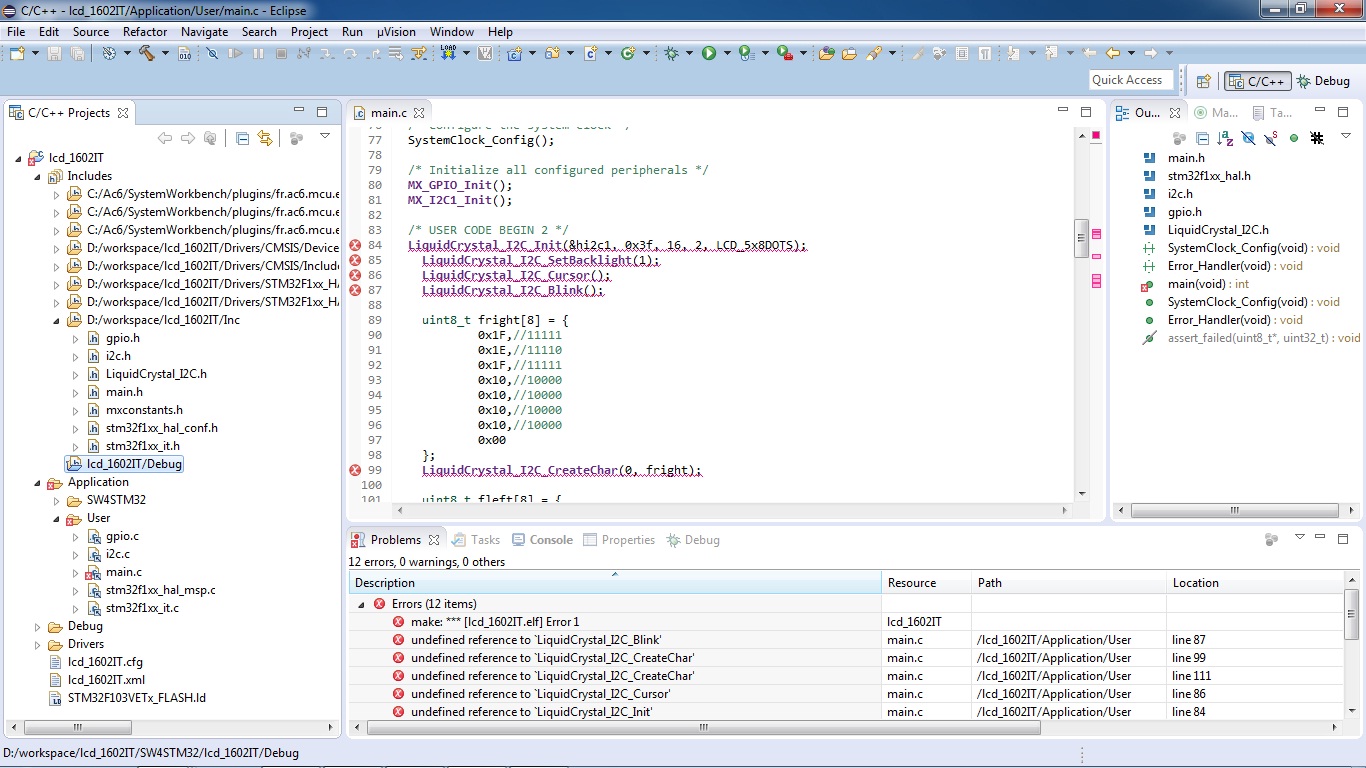Switch to the Tasks tab
The height and width of the screenshot is (768, 1366).
click(x=476, y=540)
